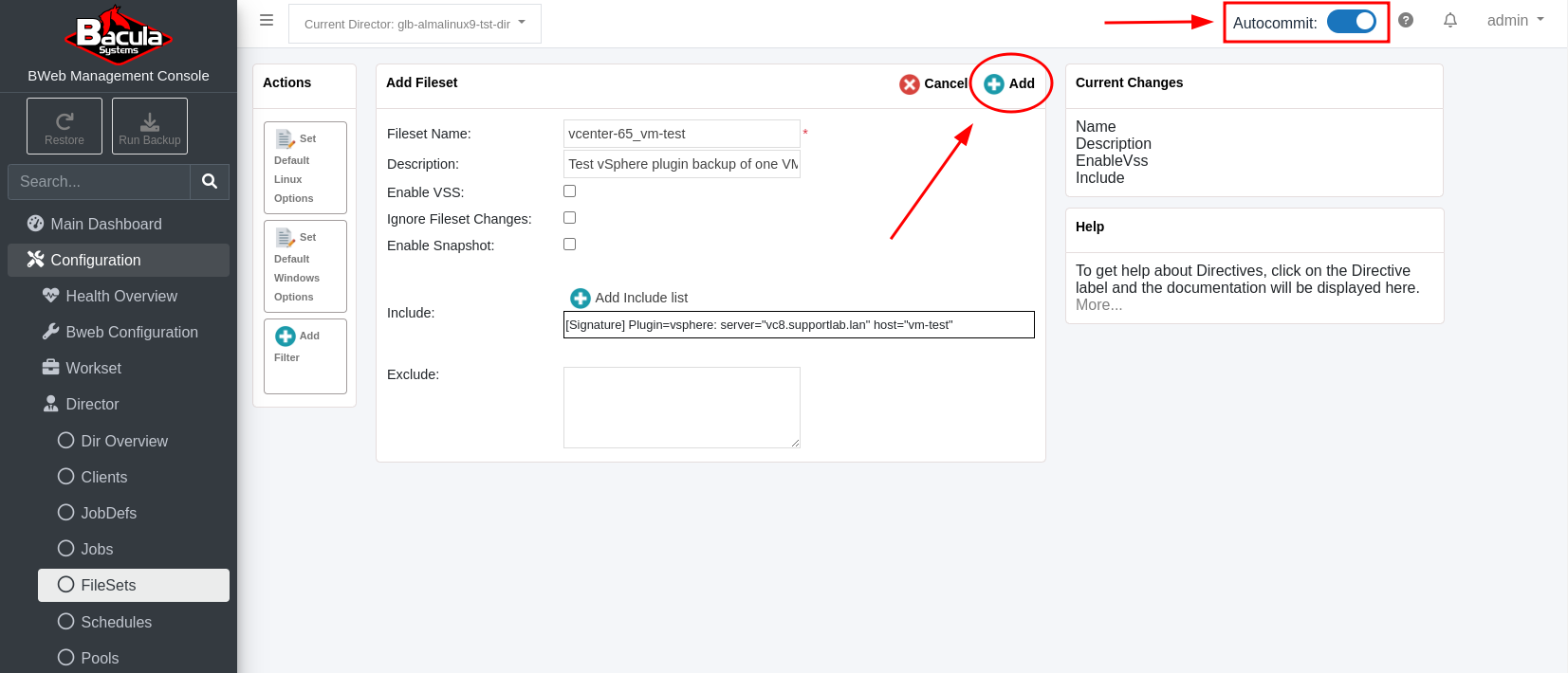The width and height of the screenshot is (1568, 673).
Task: Toggle the hamburger sidebar menu icon
Action: point(267,21)
